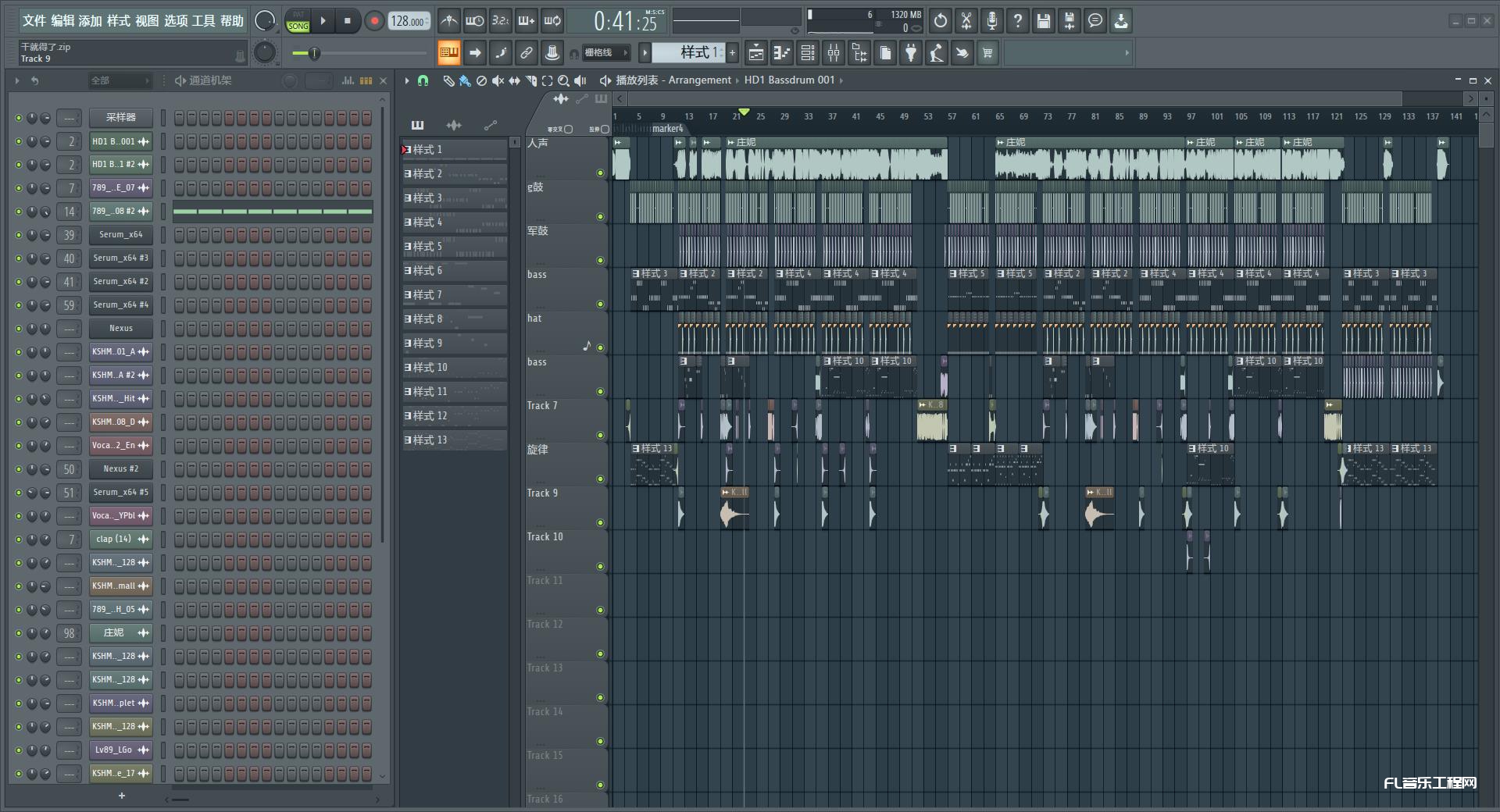Select the playlist mute tool
1500x812 pixels.
[x=498, y=80]
